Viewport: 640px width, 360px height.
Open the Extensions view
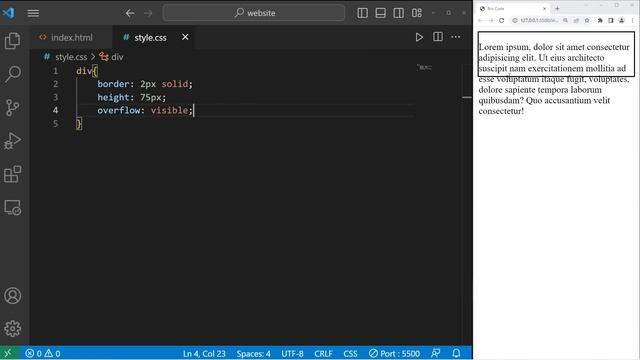pyautogui.click(x=13, y=174)
